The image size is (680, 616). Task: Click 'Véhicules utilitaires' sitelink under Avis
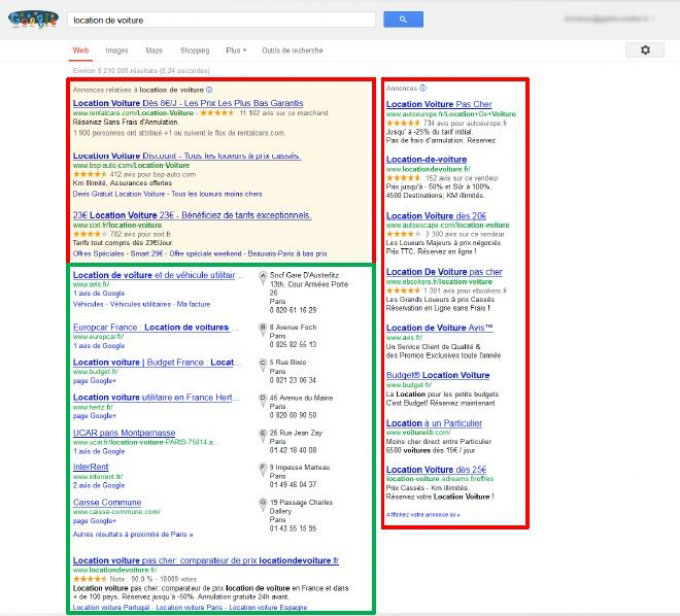pyautogui.click(x=141, y=304)
